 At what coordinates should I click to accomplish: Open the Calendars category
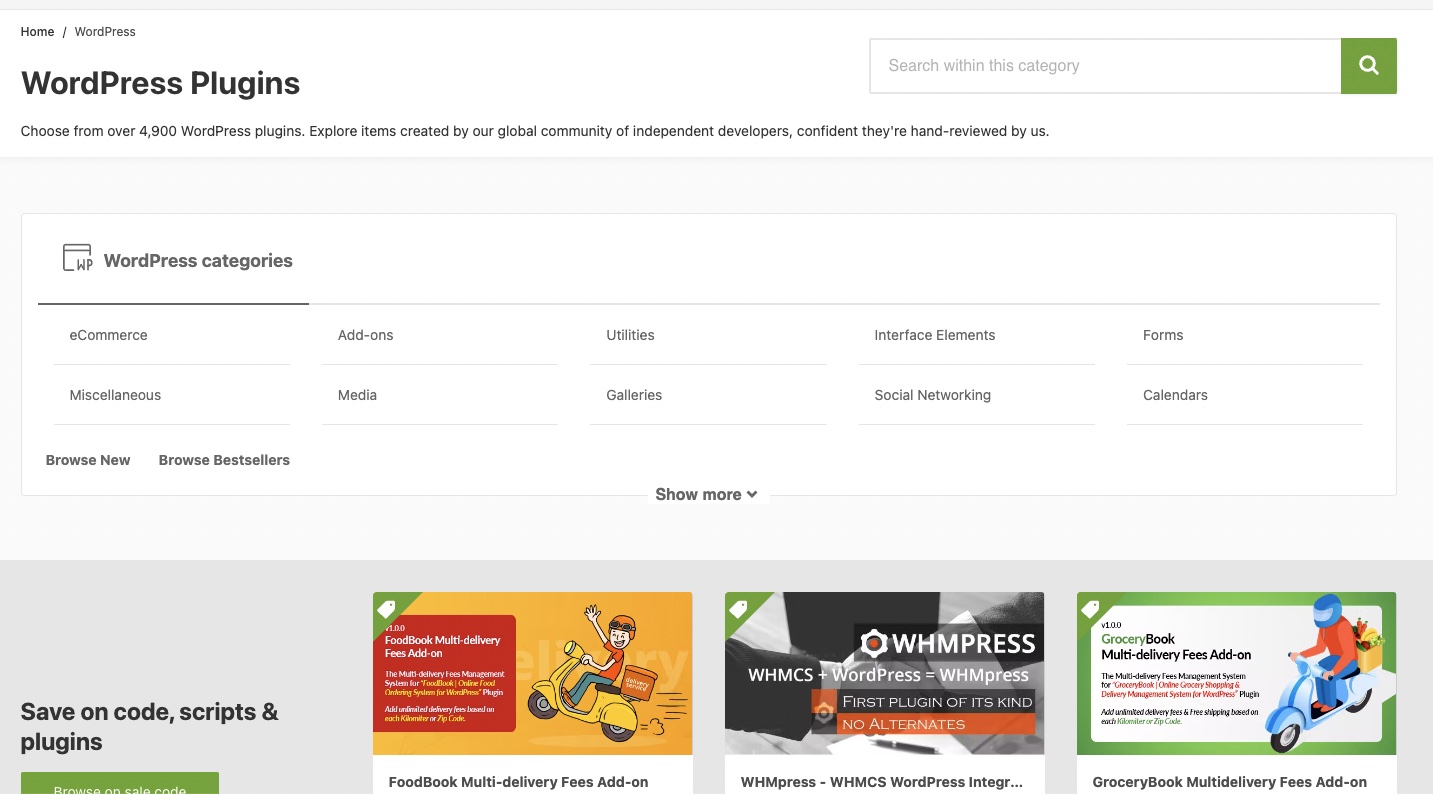pos(1175,395)
